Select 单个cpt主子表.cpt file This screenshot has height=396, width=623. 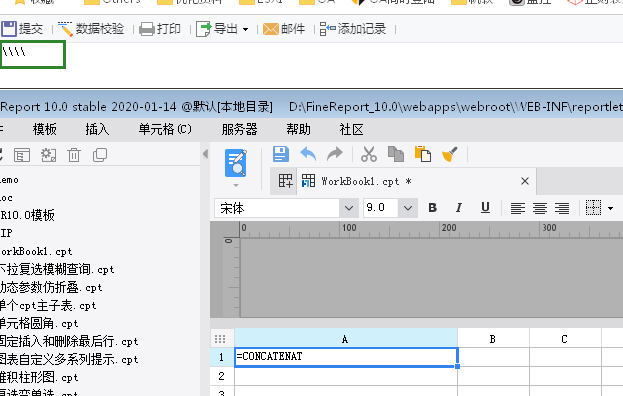pyautogui.click(x=48, y=305)
